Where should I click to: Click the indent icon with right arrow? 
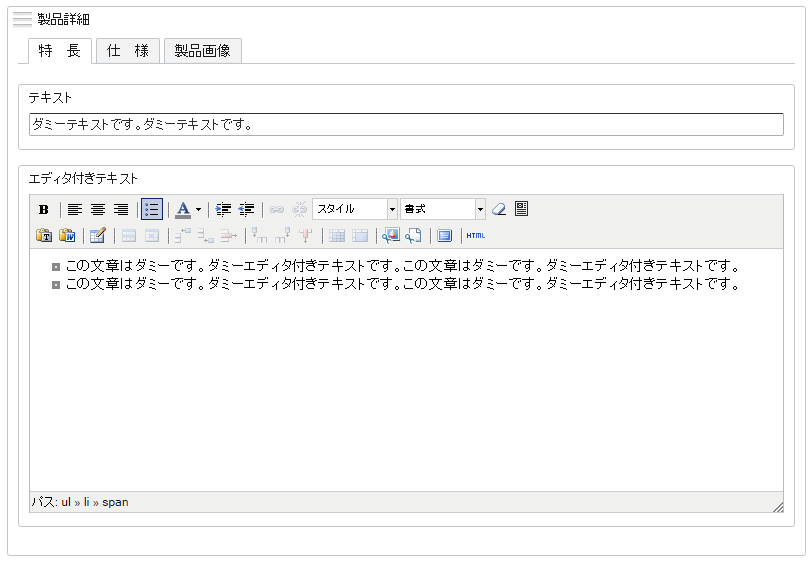point(223,209)
